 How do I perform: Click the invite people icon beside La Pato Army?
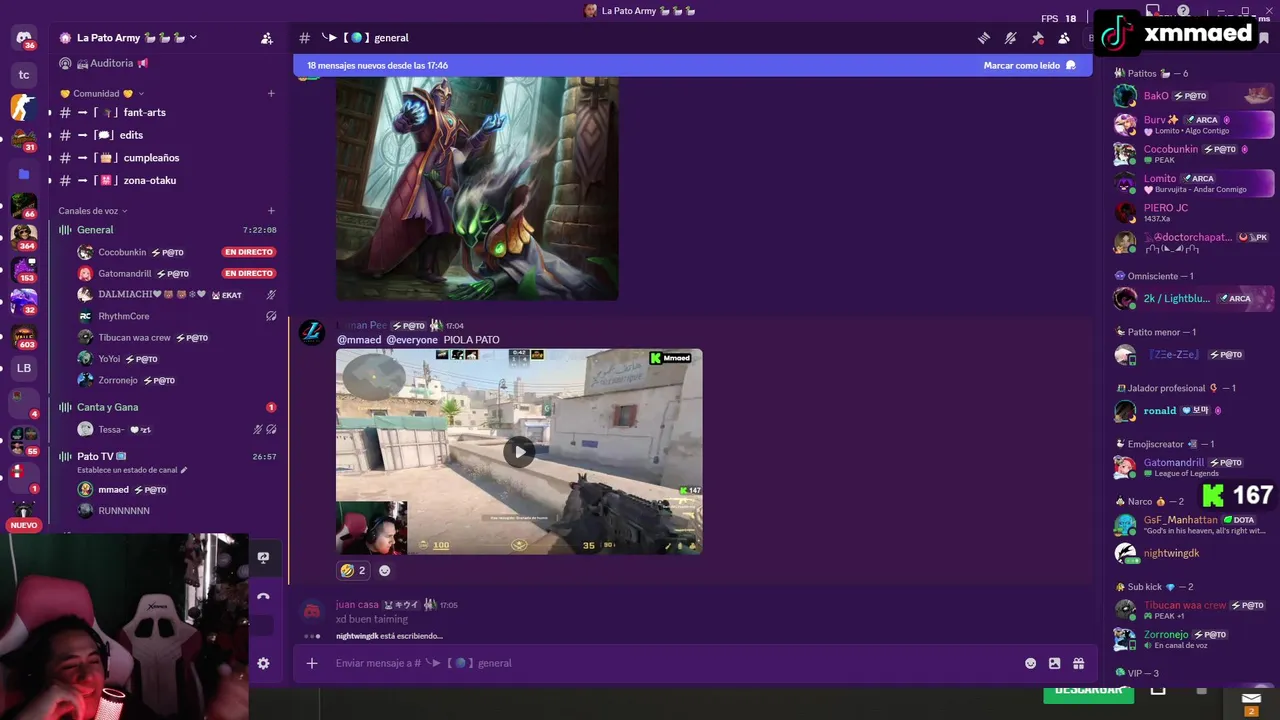point(266,38)
